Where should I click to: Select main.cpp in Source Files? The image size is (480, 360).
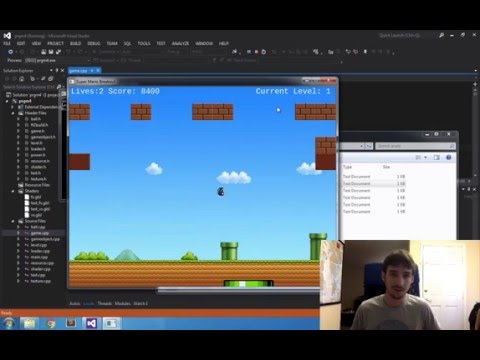[39, 257]
